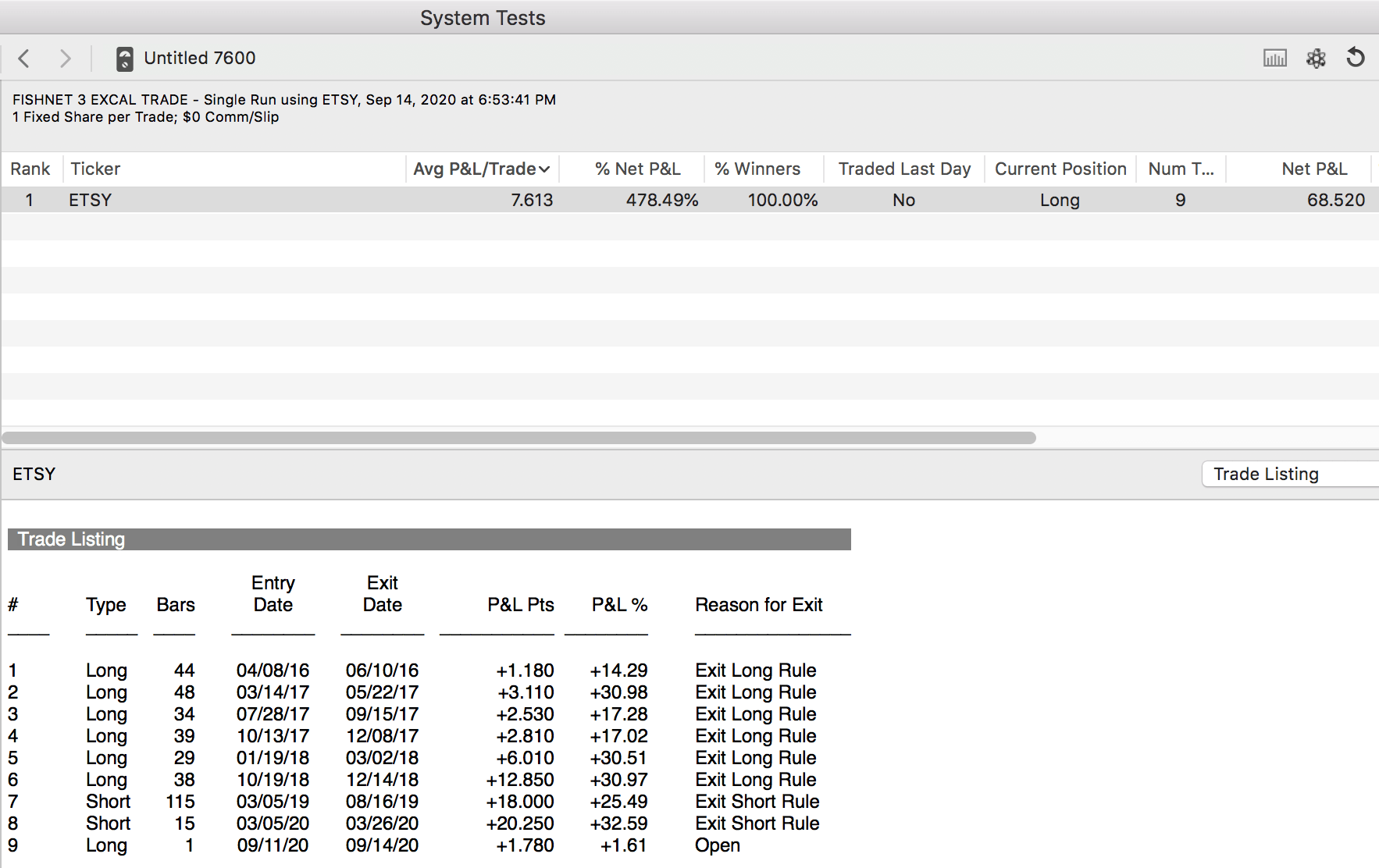Click exit date 09/14/20 in trade 9
Viewport: 1379px width, 868px height.
pyautogui.click(x=382, y=845)
